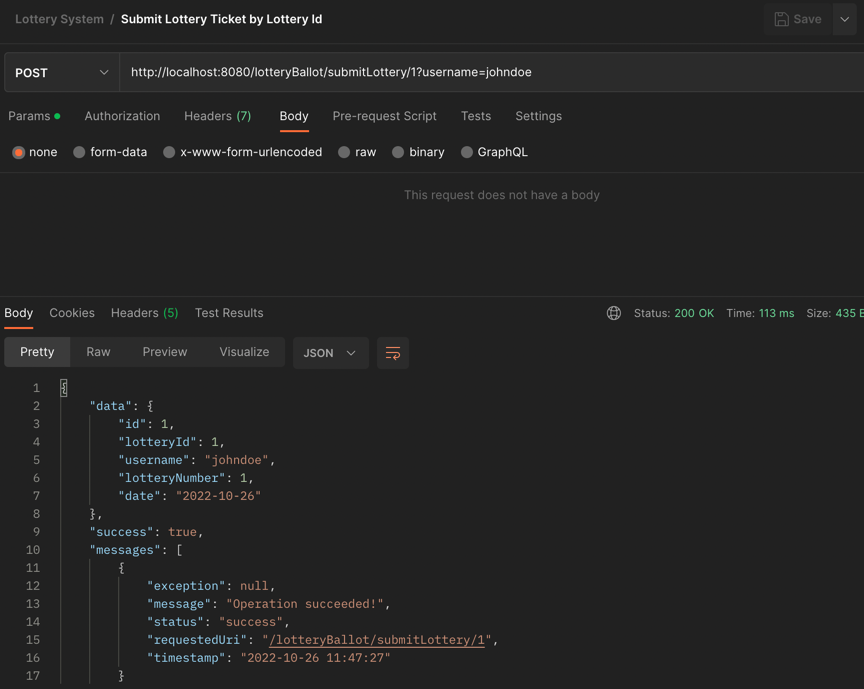Switch response view to Raw
This screenshot has height=689, width=864.
98,352
